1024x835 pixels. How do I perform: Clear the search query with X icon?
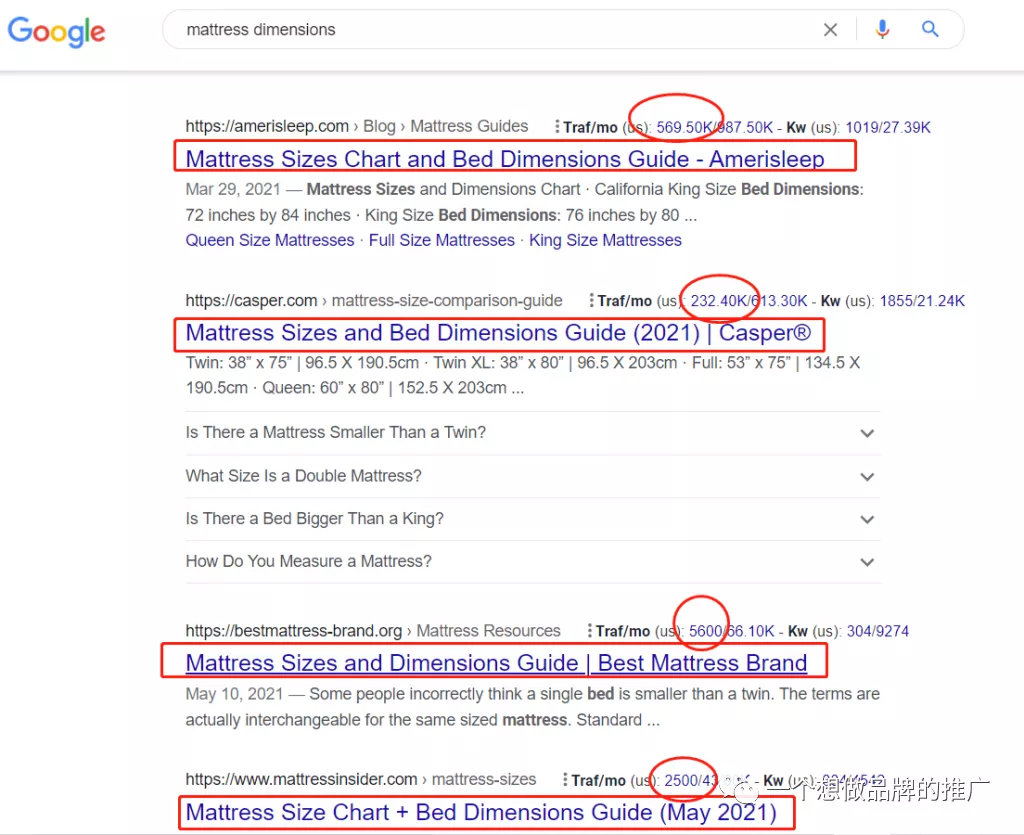click(x=830, y=29)
